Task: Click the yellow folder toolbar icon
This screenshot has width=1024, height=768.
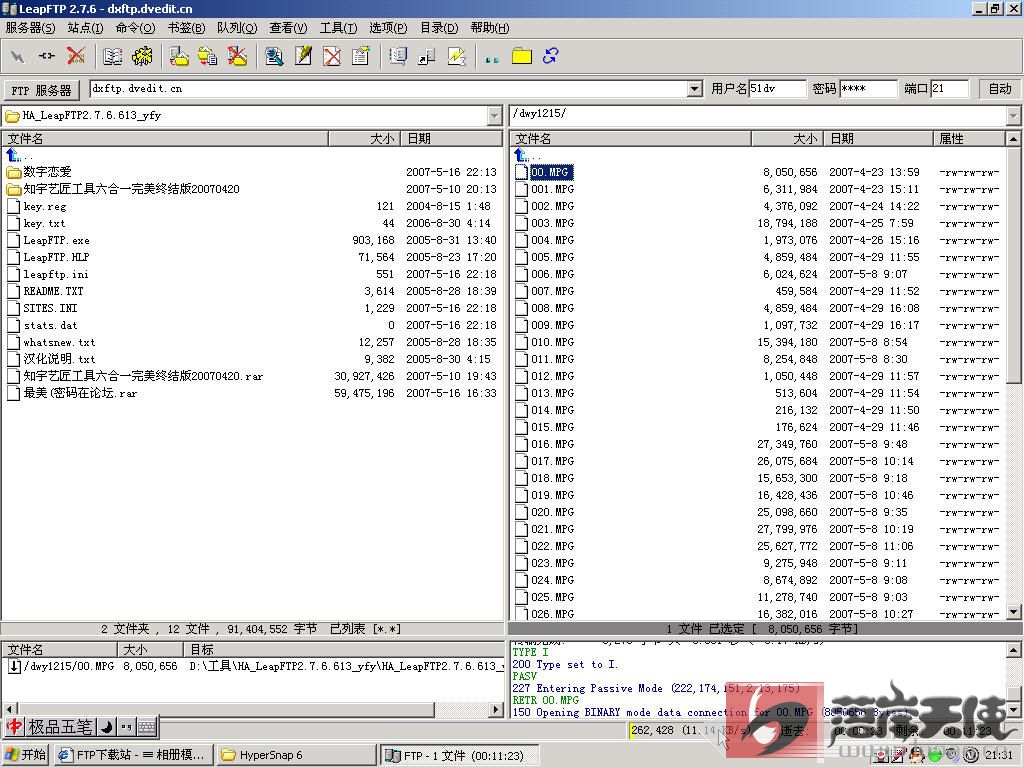Action: click(x=522, y=57)
